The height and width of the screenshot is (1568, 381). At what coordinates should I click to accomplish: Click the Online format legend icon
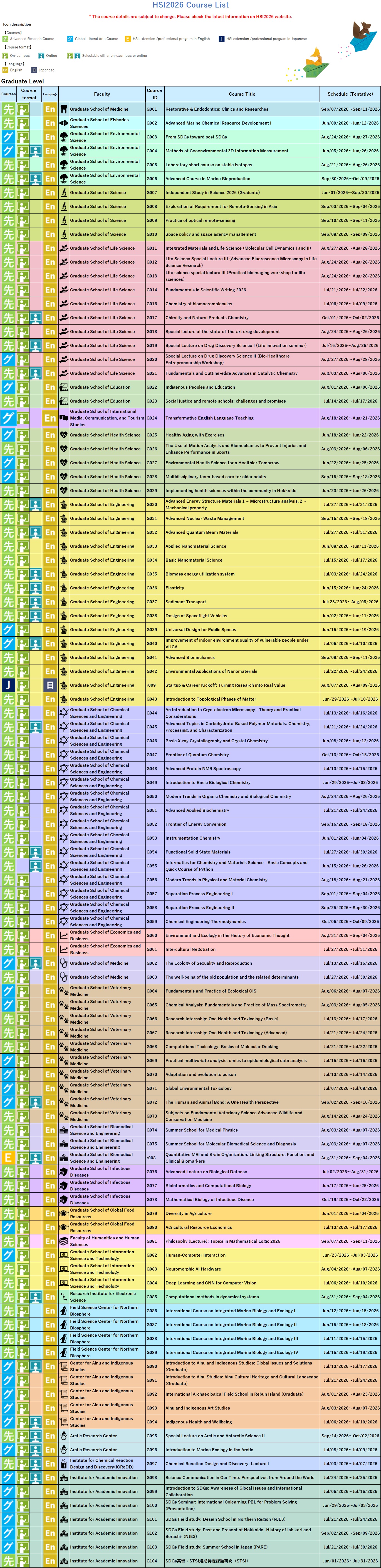pos(41,55)
